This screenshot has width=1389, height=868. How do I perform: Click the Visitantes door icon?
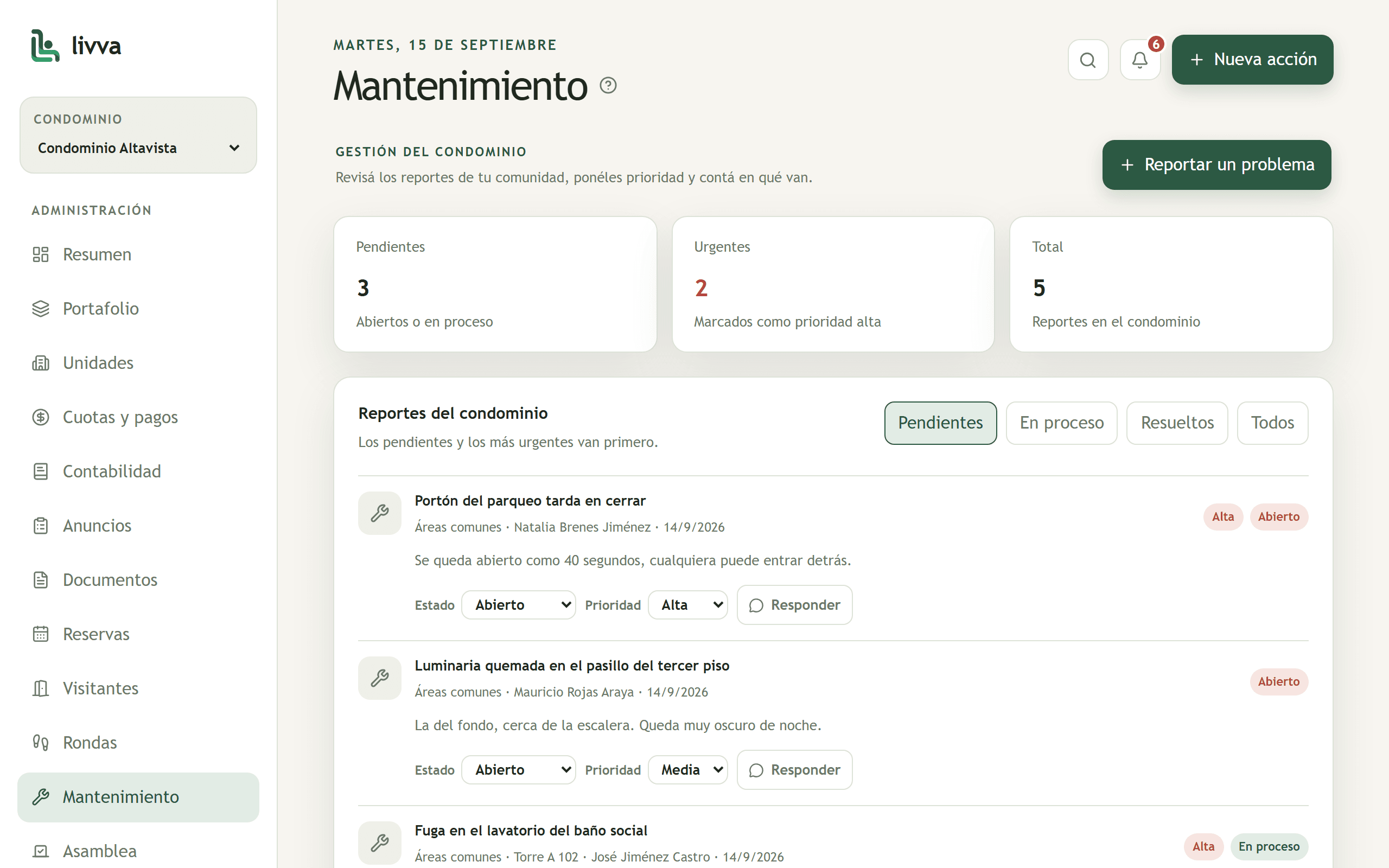click(40, 688)
